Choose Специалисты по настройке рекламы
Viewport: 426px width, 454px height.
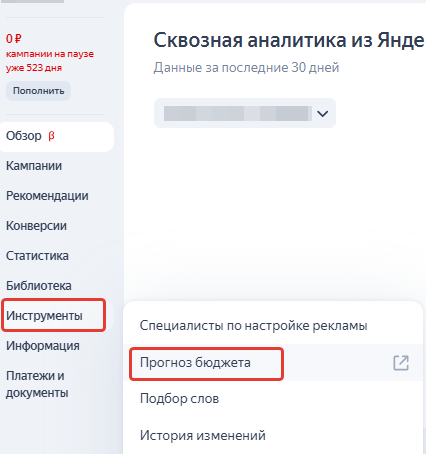(x=253, y=326)
